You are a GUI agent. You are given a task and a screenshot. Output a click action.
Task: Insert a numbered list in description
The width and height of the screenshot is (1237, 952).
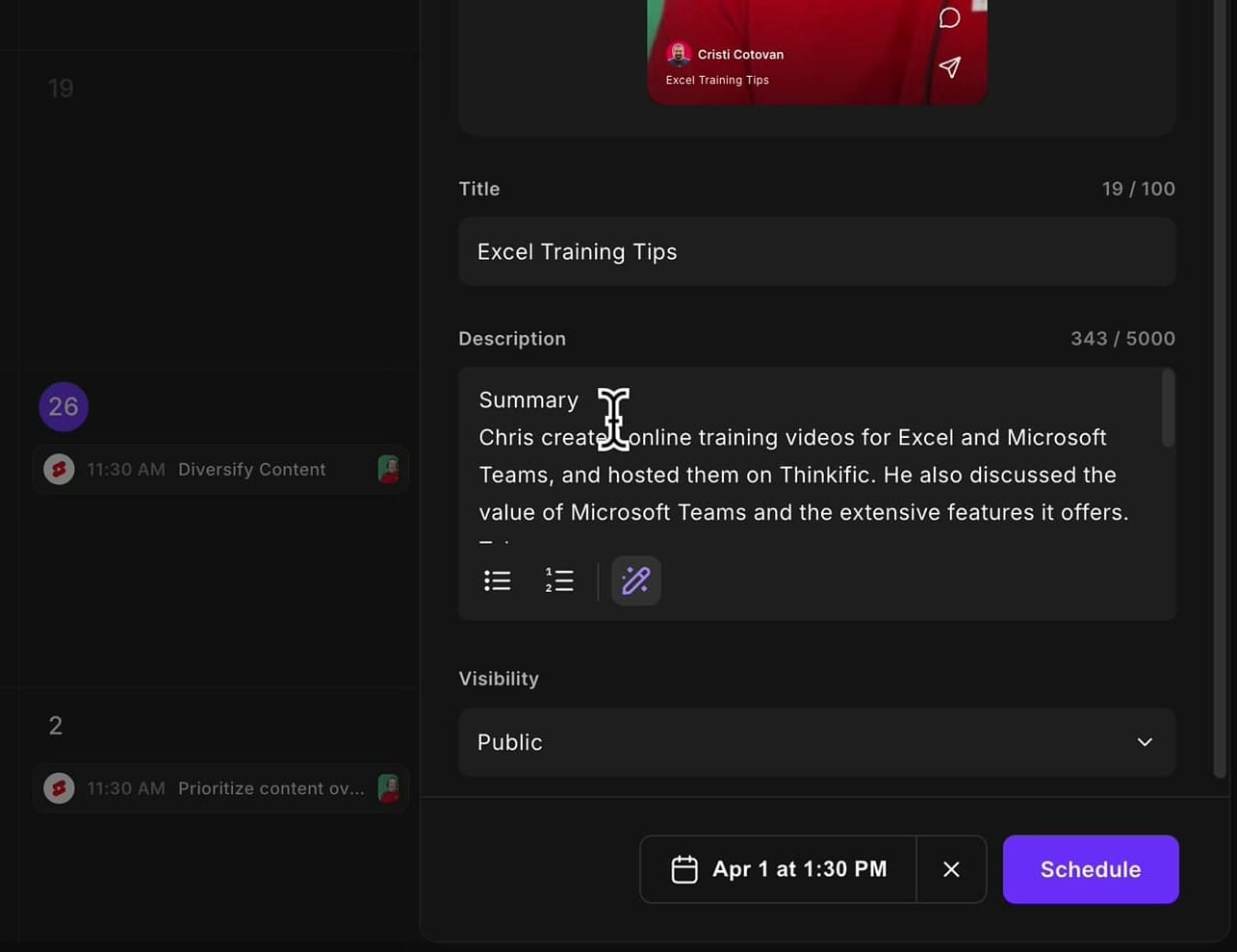click(x=559, y=580)
